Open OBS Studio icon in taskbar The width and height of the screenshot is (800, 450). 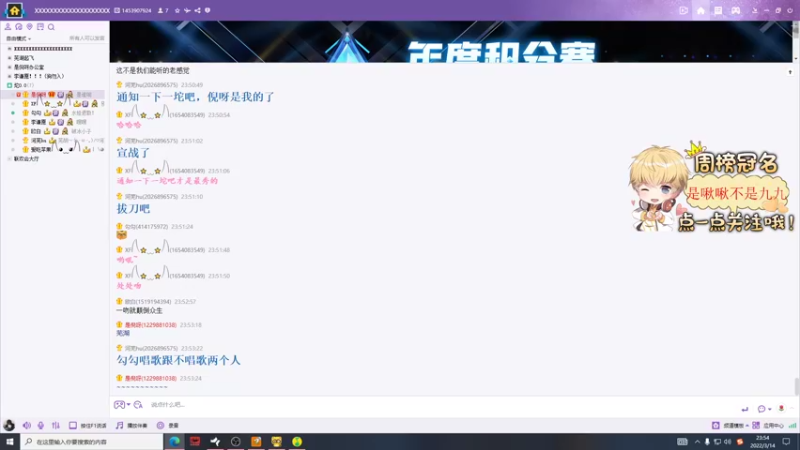[236, 441]
